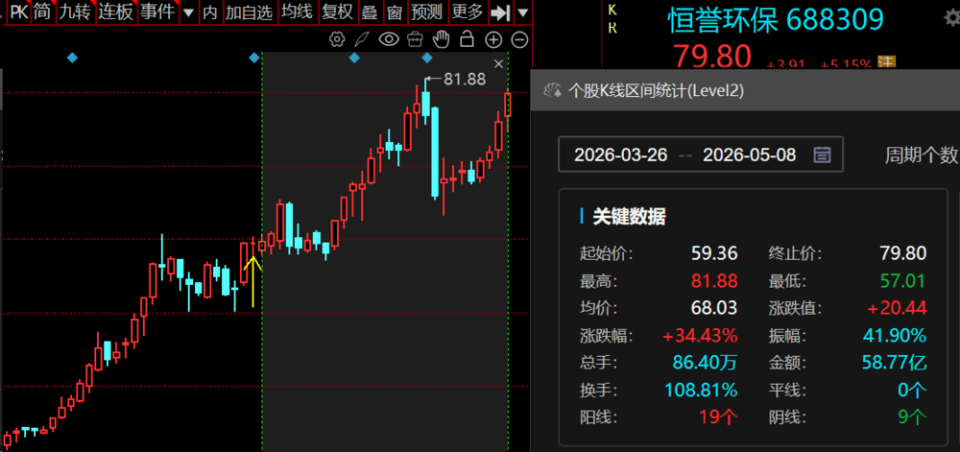Select the hand pan tool
The height and width of the screenshot is (452, 960).
[441, 40]
